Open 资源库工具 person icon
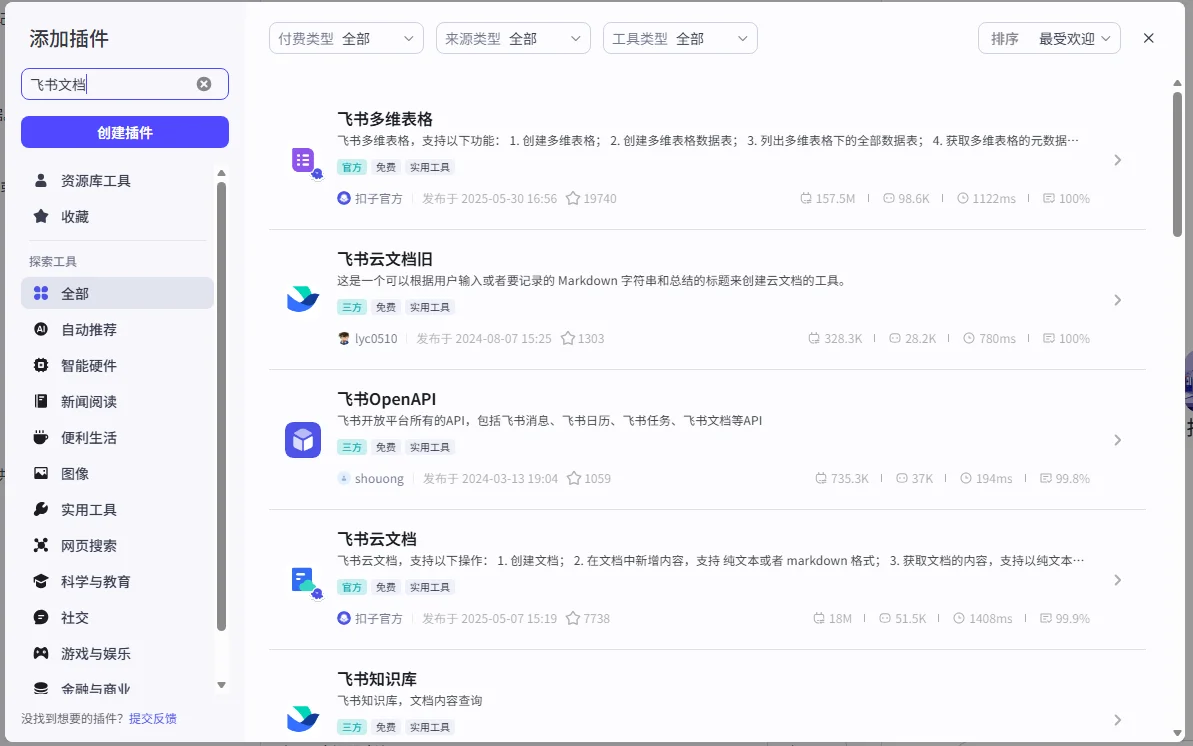This screenshot has height=746, width=1193. tap(41, 180)
